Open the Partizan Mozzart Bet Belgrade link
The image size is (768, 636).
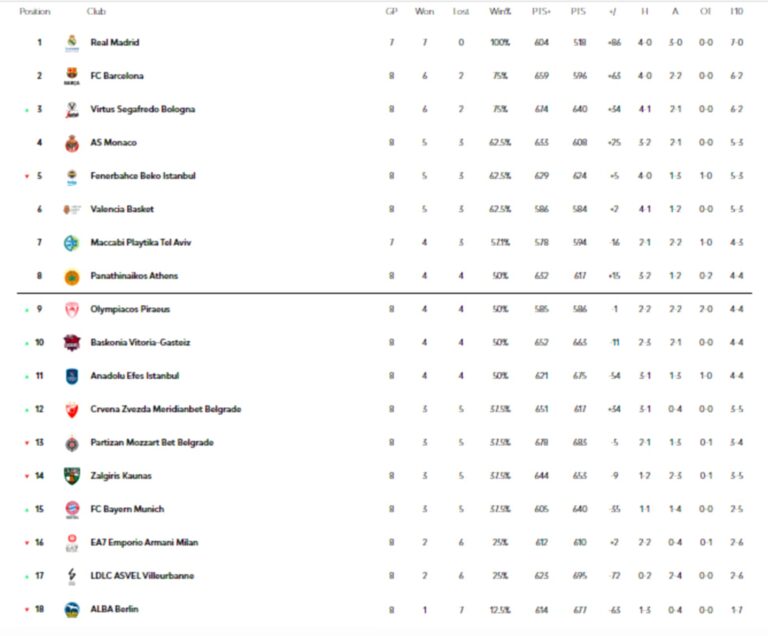coord(152,442)
